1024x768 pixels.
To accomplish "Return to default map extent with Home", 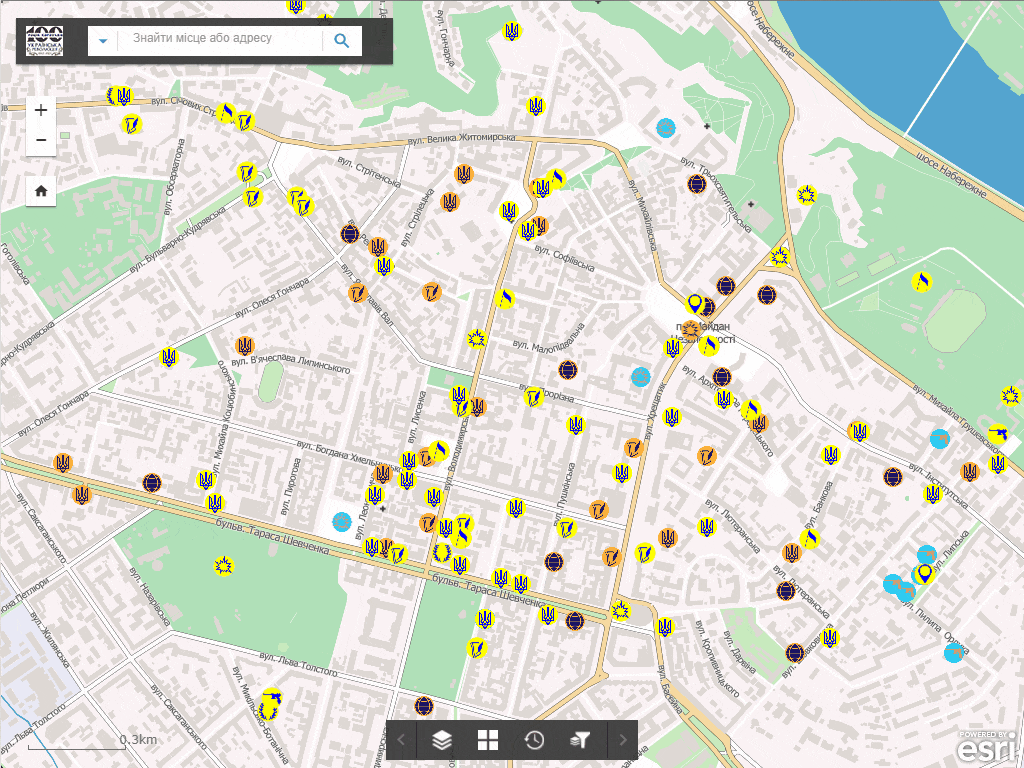I will pos(41,190).
